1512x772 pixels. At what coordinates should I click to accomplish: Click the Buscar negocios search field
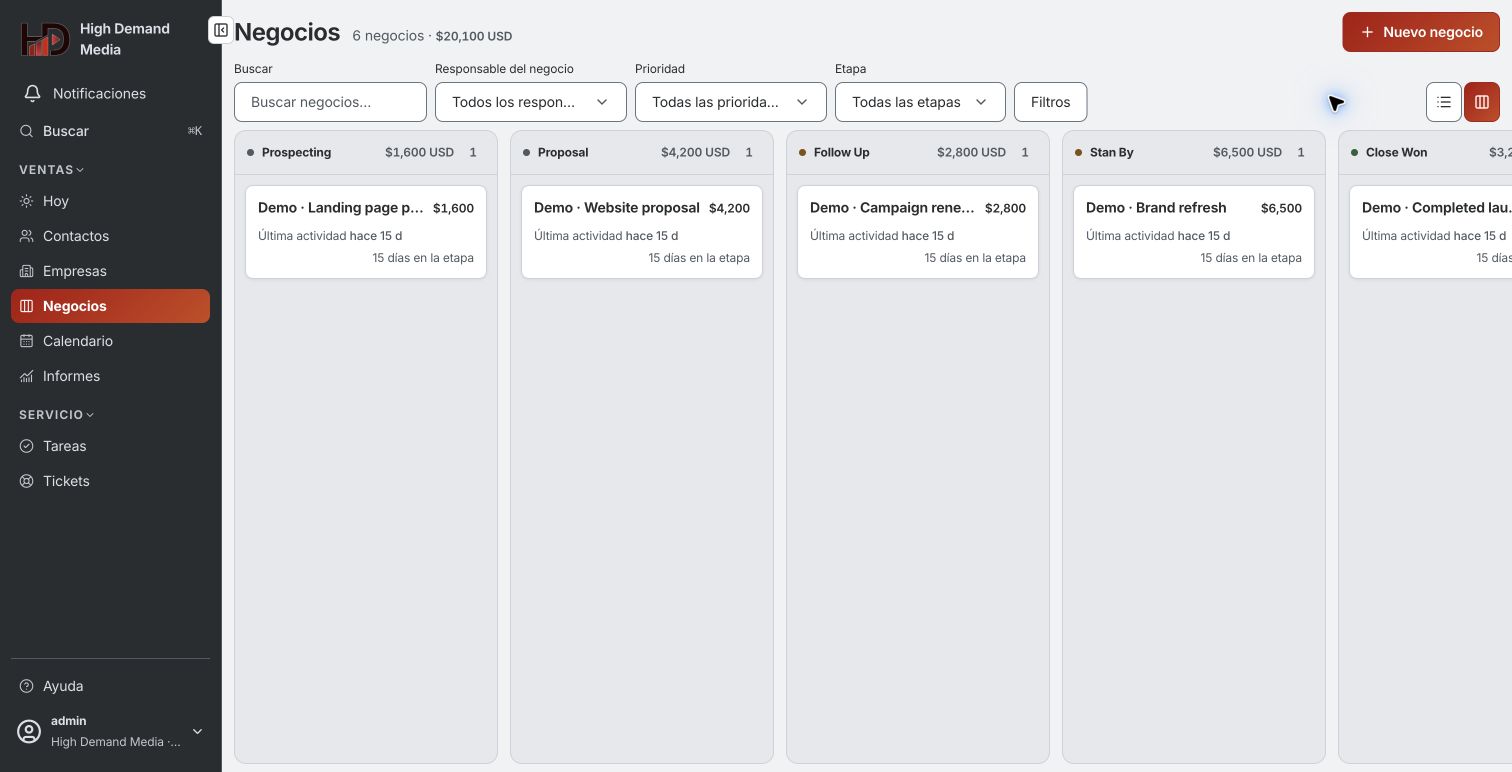[330, 102]
